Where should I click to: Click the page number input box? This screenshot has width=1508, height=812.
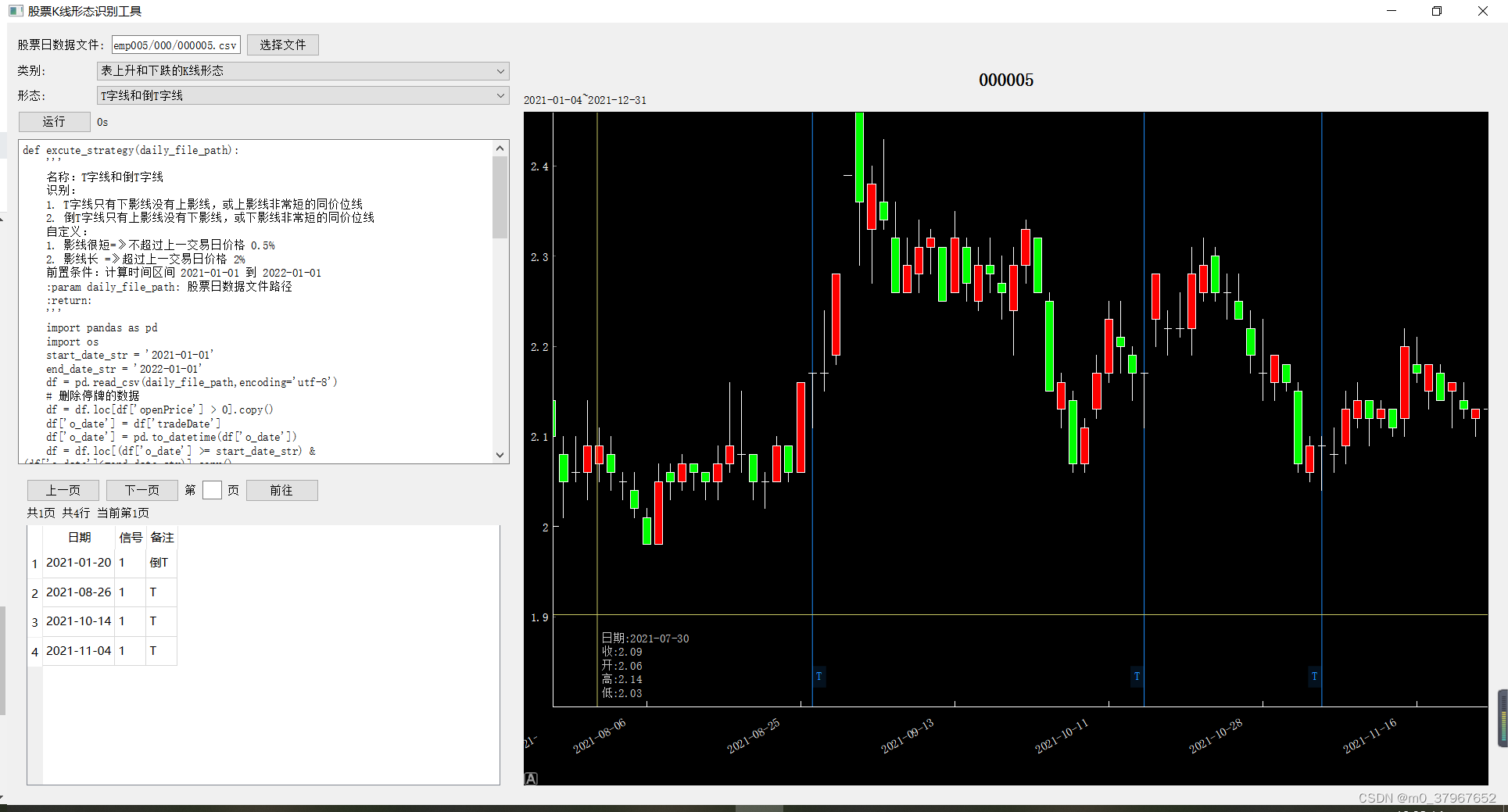click(x=212, y=490)
